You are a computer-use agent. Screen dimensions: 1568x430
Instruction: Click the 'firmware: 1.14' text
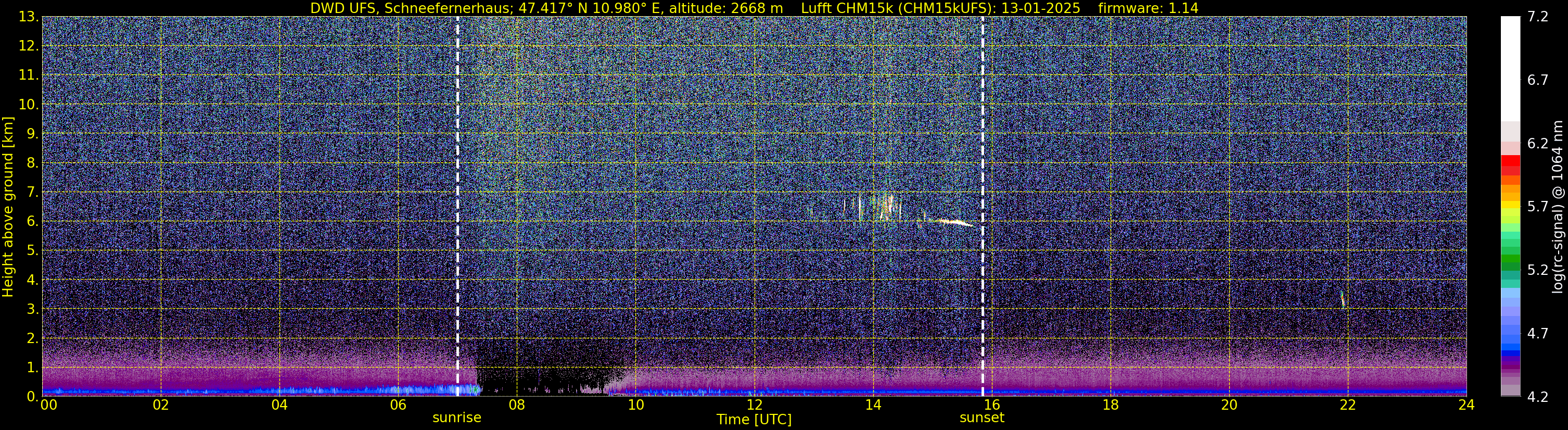click(x=1149, y=8)
